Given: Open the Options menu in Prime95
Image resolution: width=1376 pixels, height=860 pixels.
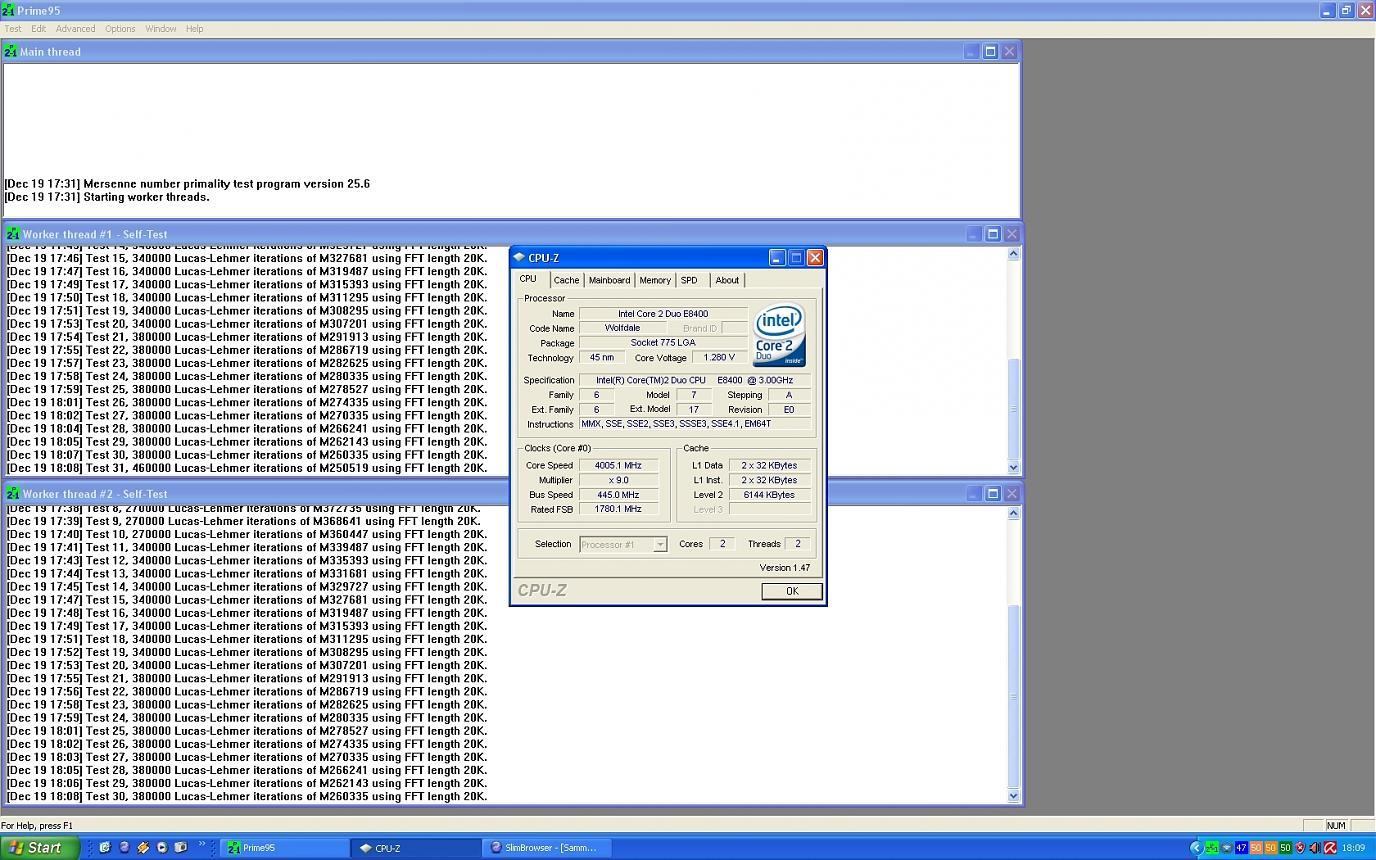Looking at the screenshot, I should pos(120,29).
